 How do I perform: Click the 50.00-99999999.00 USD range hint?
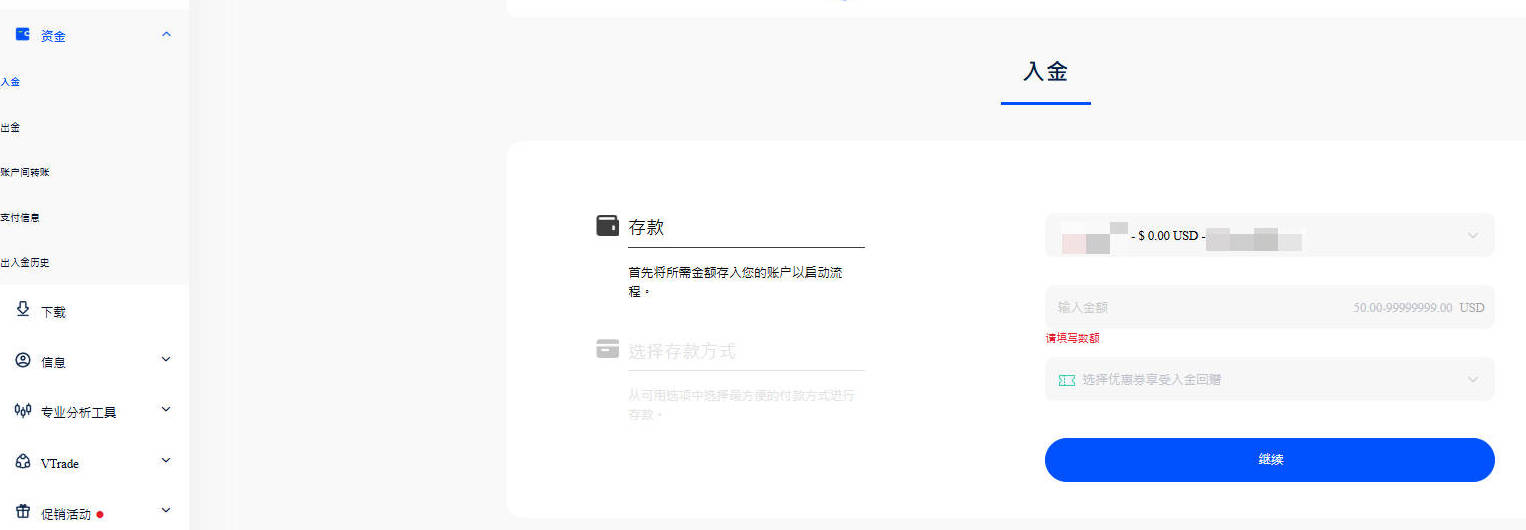click(1419, 308)
